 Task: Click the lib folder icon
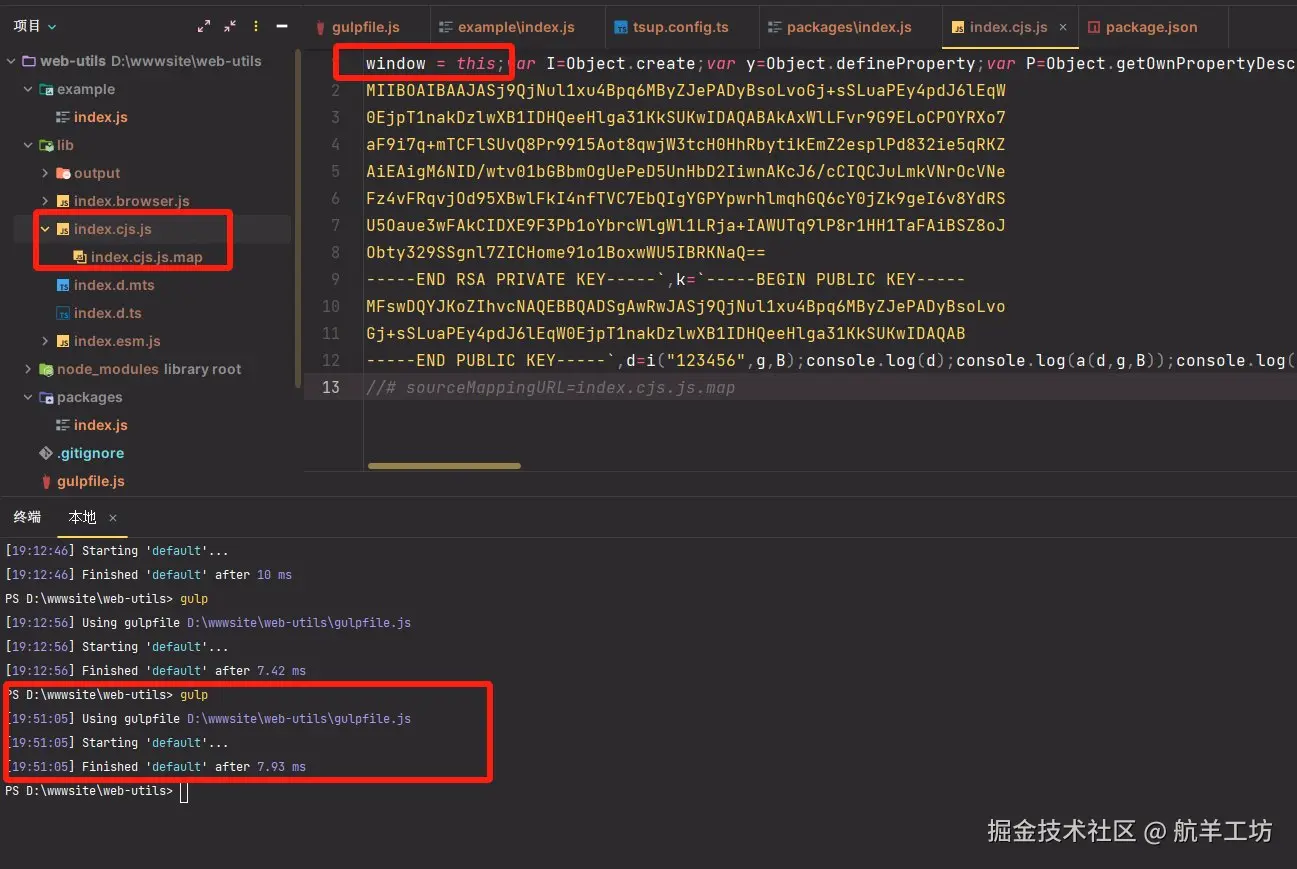(46, 145)
